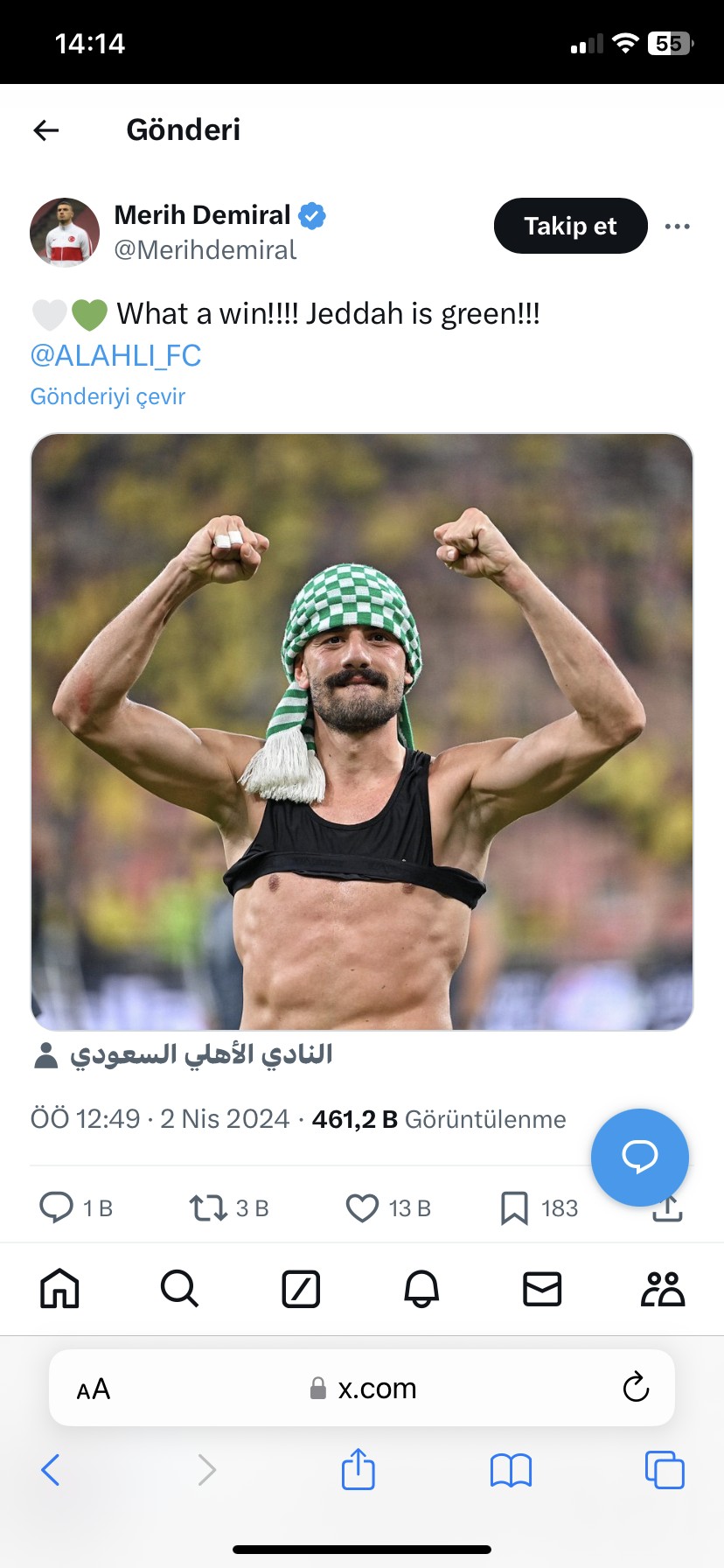
Task: Bookmark the post with bookmark icon
Action: 514,1208
